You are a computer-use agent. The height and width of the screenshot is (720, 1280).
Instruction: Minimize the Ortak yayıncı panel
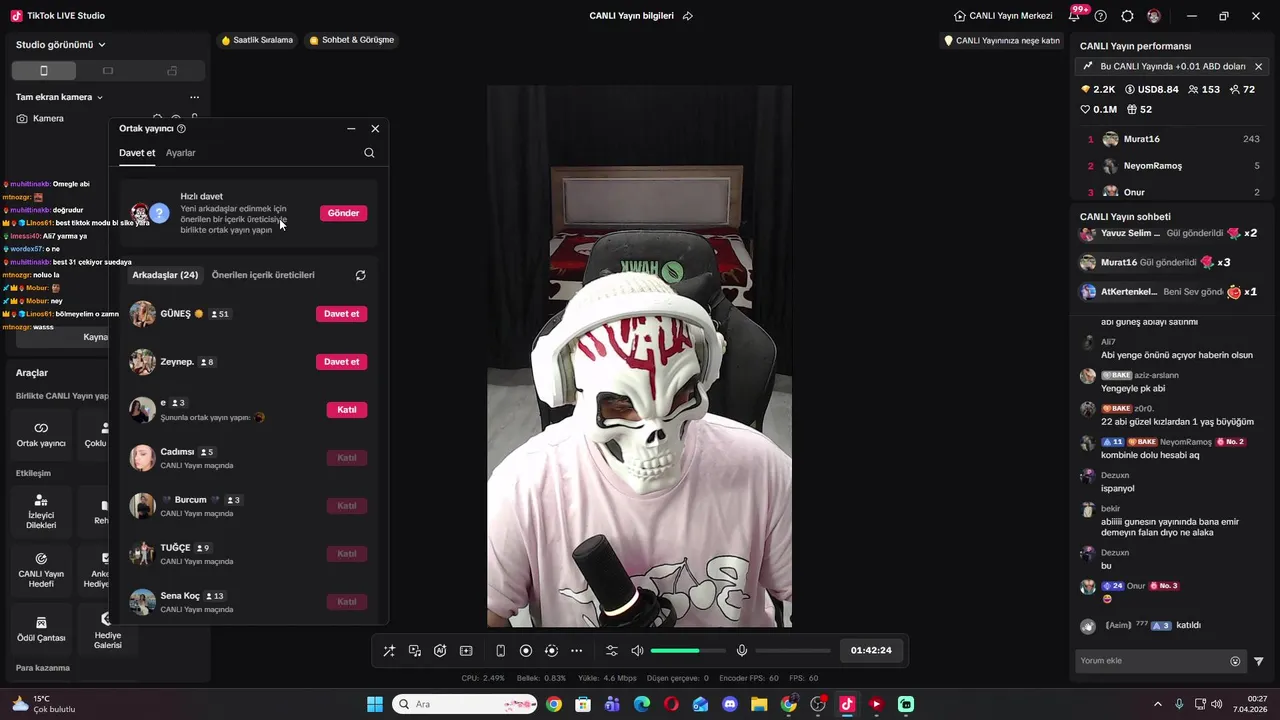351,129
